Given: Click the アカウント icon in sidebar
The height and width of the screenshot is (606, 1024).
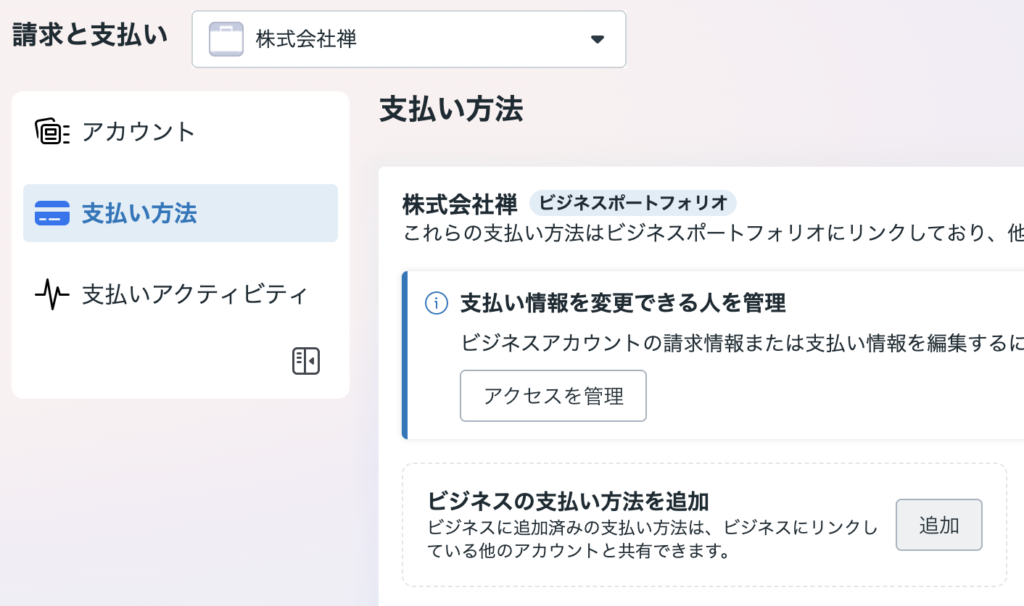Looking at the screenshot, I should pos(51,132).
